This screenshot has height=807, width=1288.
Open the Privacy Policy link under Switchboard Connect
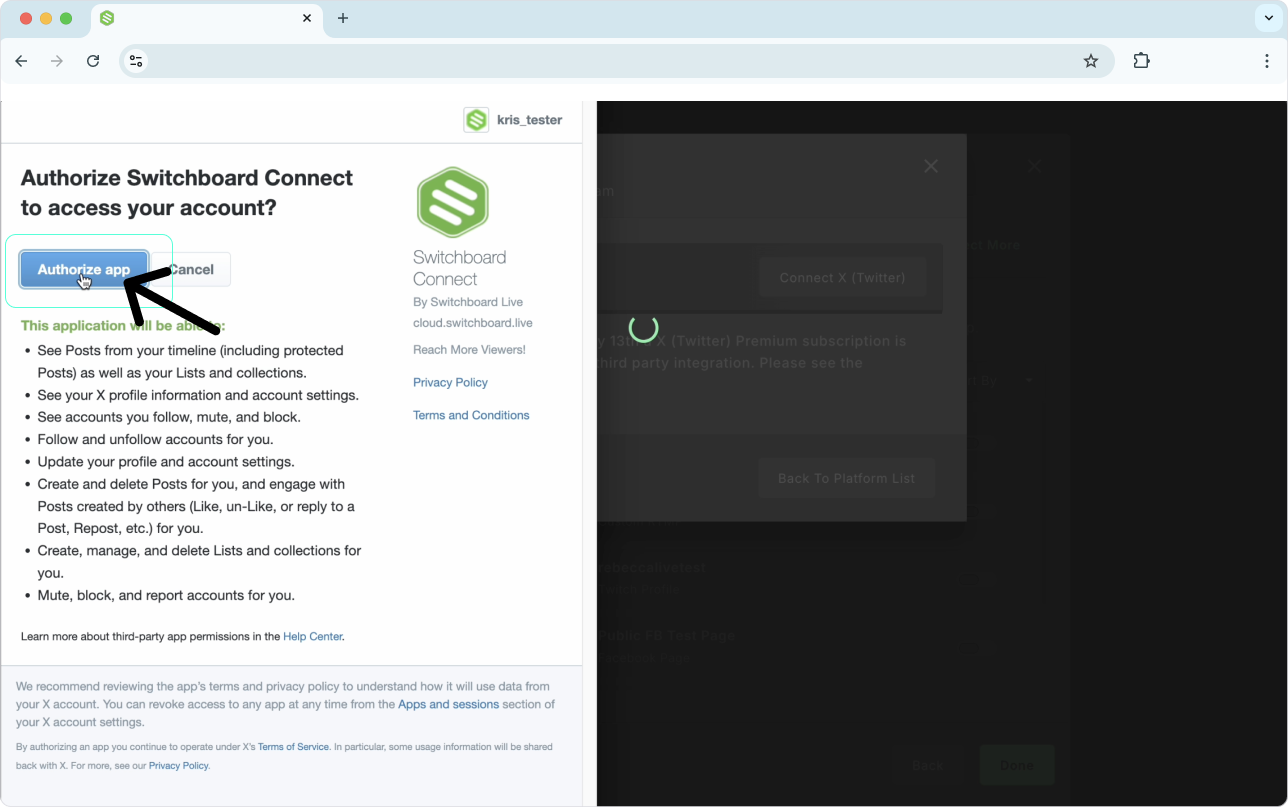450,382
